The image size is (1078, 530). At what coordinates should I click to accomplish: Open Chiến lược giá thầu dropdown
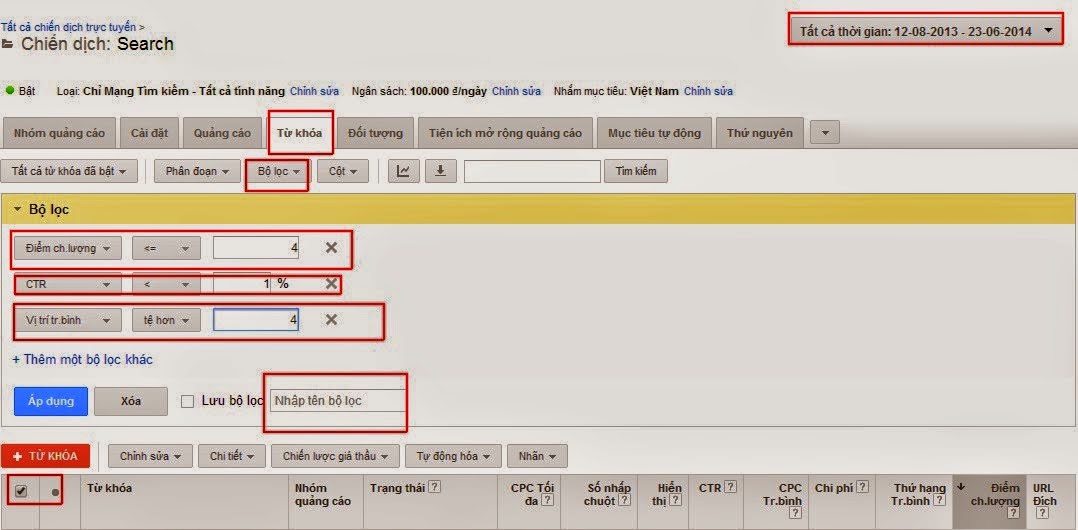(x=336, y=456)
